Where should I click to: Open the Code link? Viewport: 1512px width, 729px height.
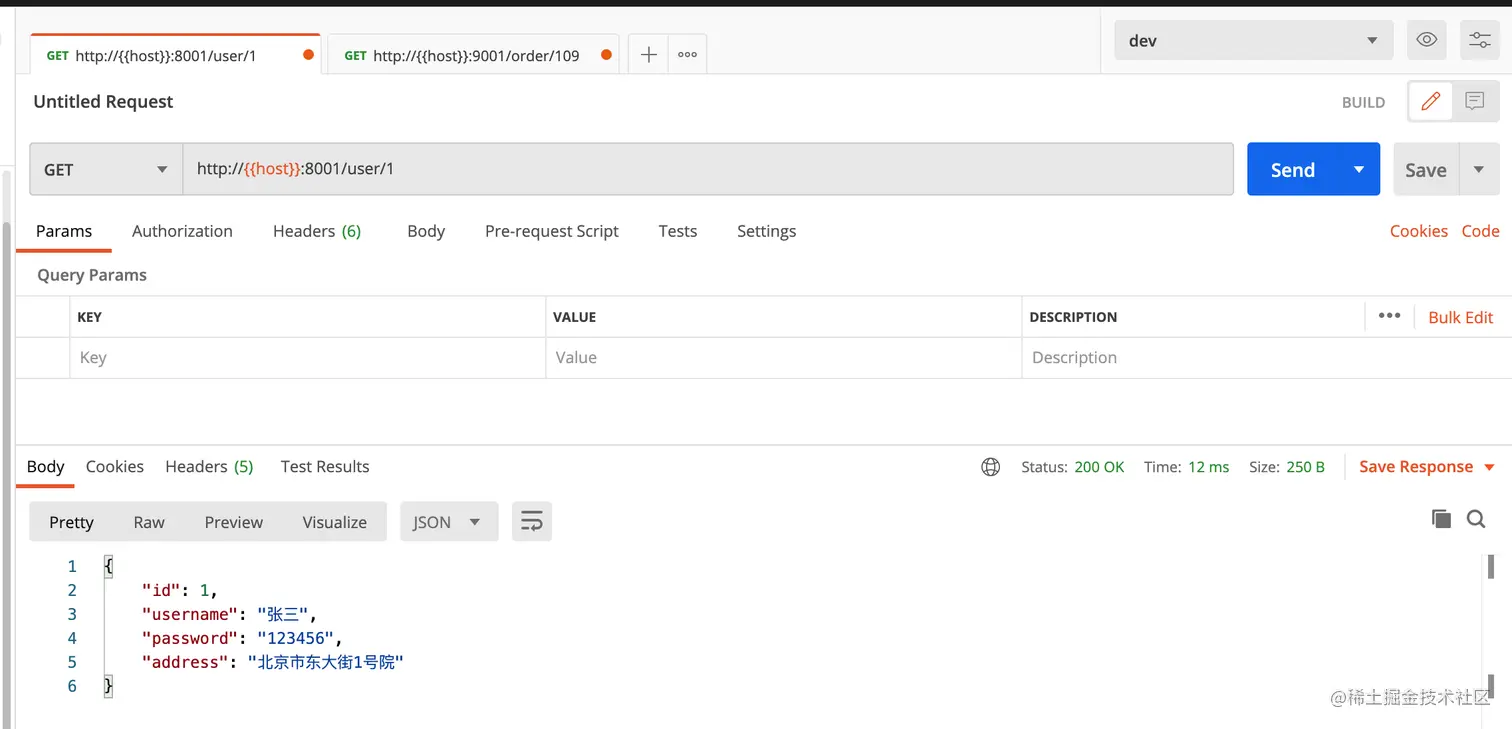tap(1481, 231)
